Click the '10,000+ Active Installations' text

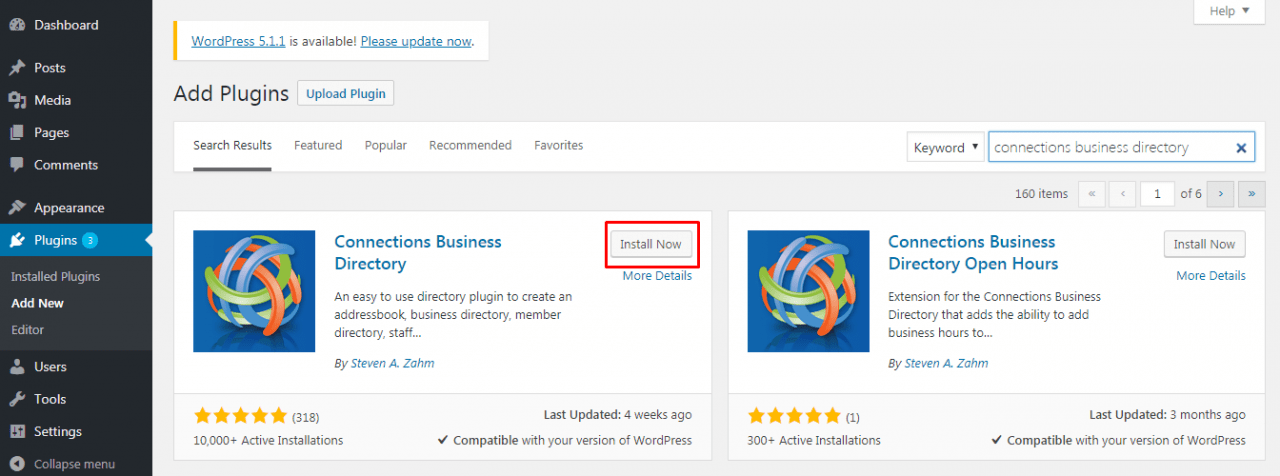coord(268,440)
